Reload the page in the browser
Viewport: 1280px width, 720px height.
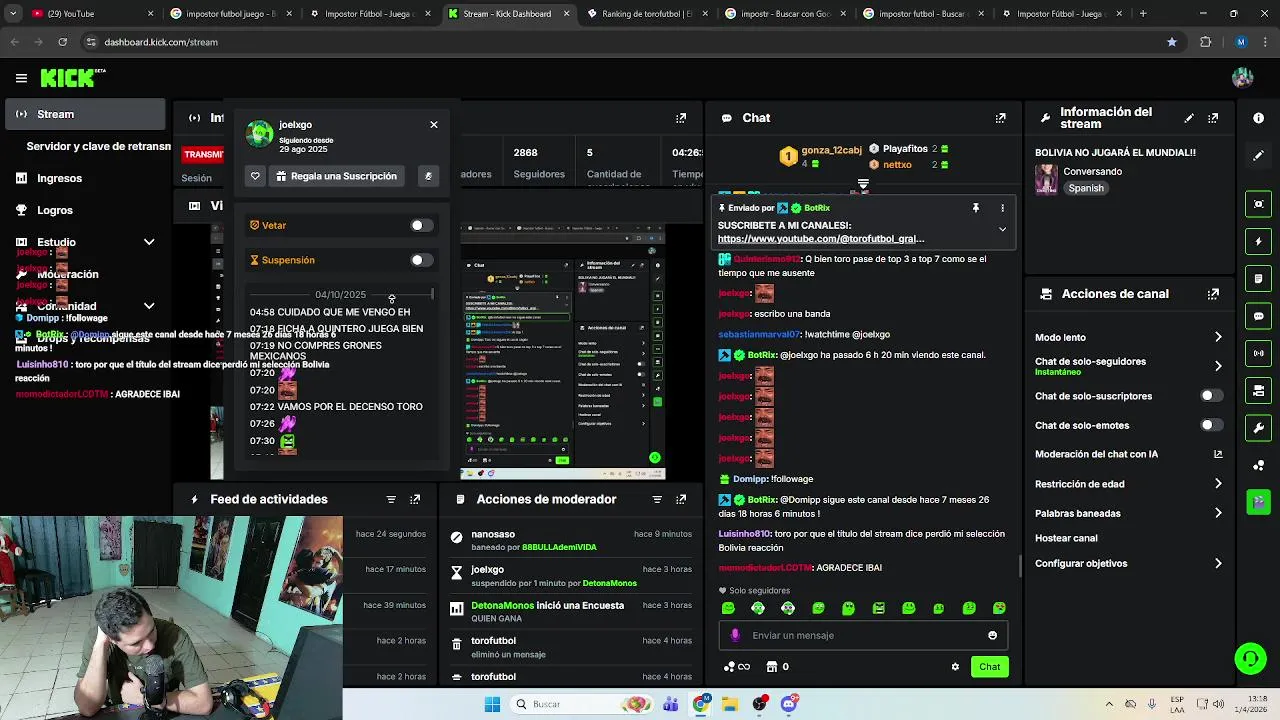click(x=62, y=42)
